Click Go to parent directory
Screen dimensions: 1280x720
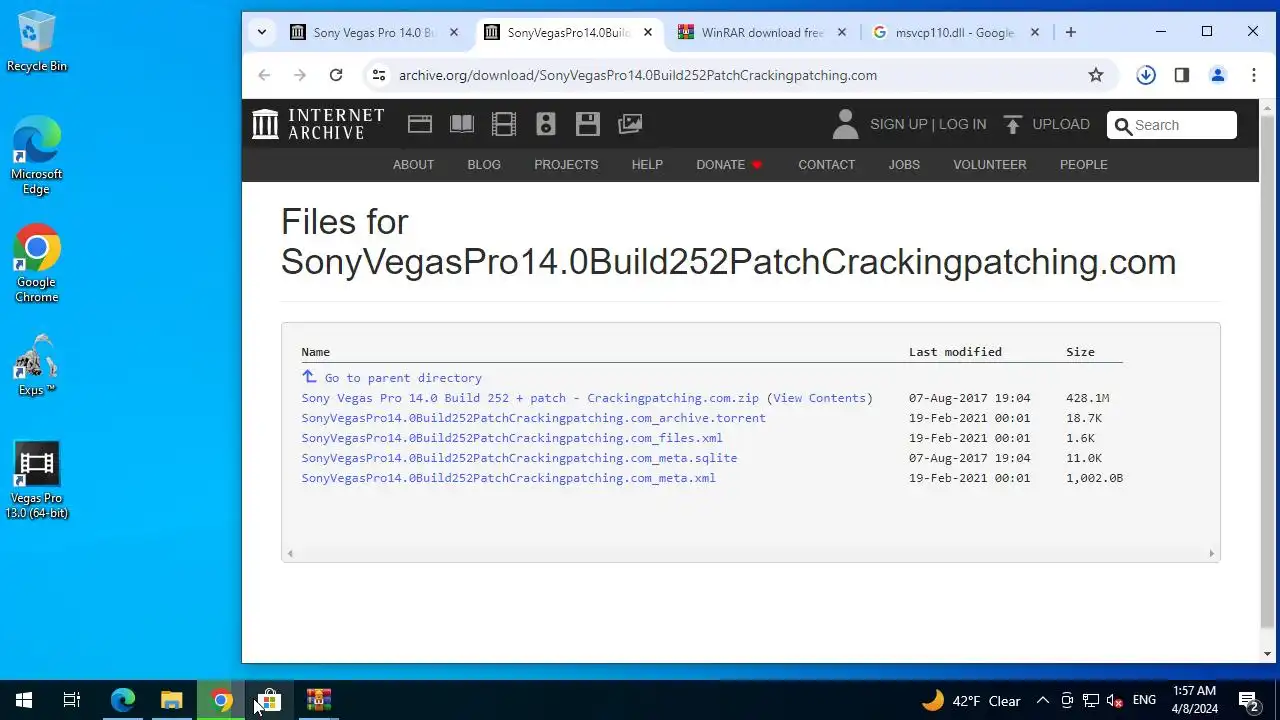(x=403, y=378)
